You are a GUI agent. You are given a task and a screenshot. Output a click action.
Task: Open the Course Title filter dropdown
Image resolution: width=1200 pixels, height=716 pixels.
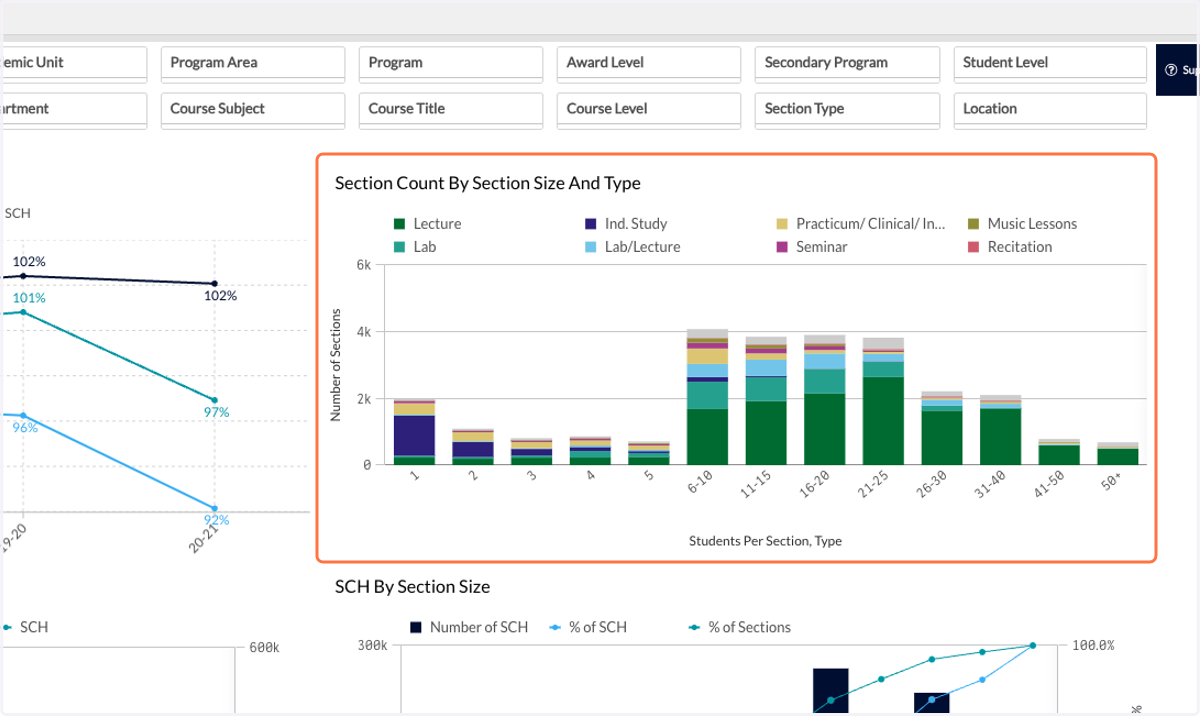[x=450, y=109]
